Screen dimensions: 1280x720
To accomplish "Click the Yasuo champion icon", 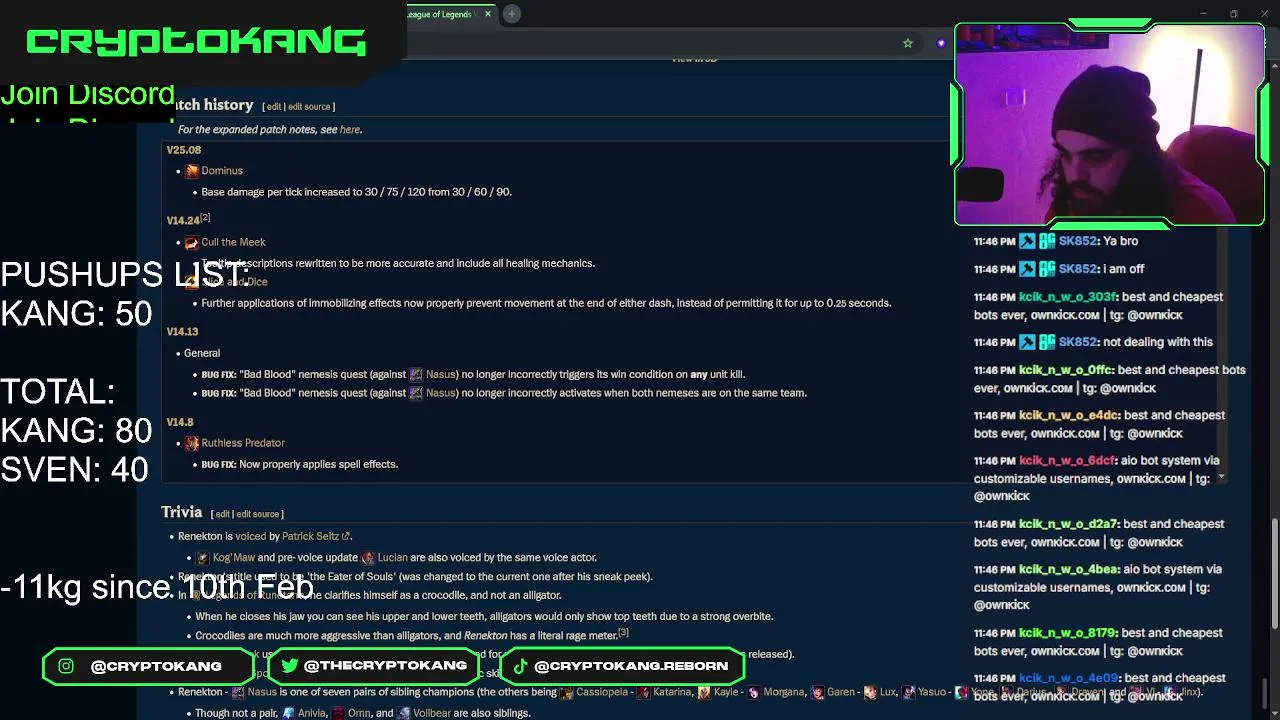I will point(908,692).
